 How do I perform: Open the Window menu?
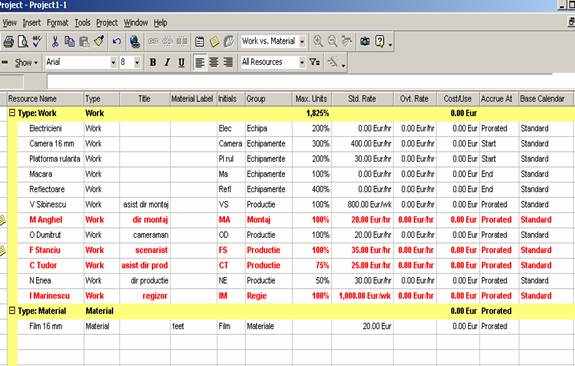click(x=136, y=23)
